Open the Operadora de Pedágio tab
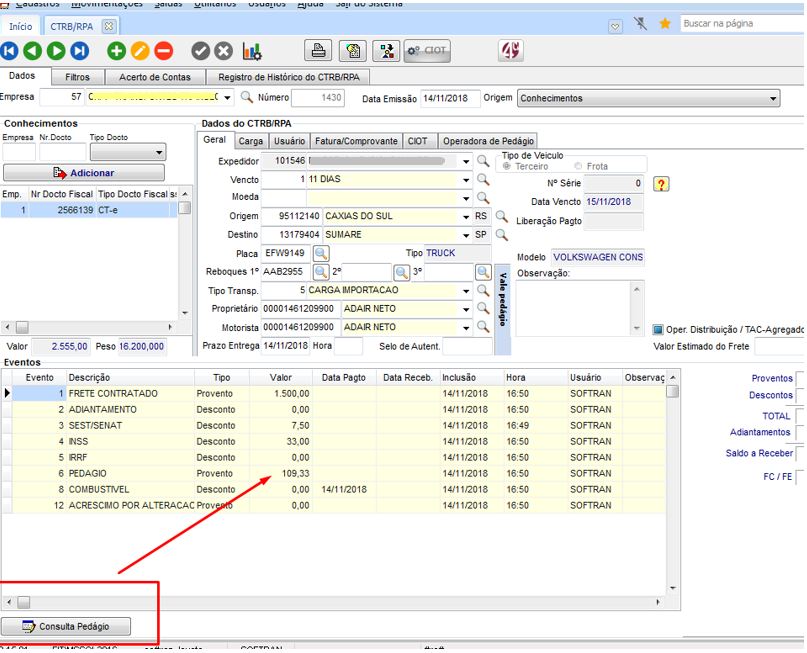 489,141
